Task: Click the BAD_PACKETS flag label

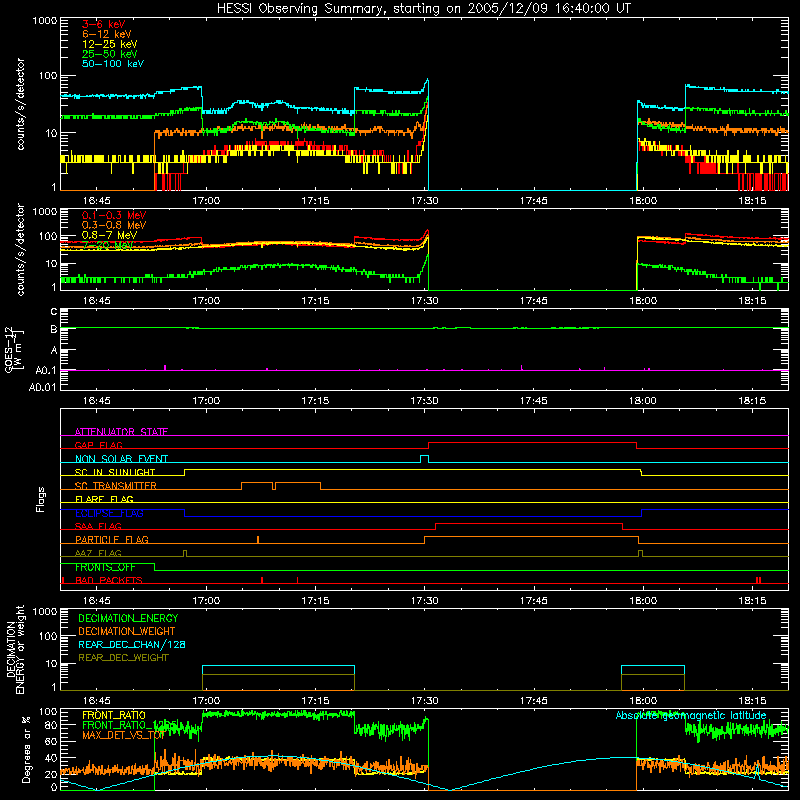Action: pos(109,580)
